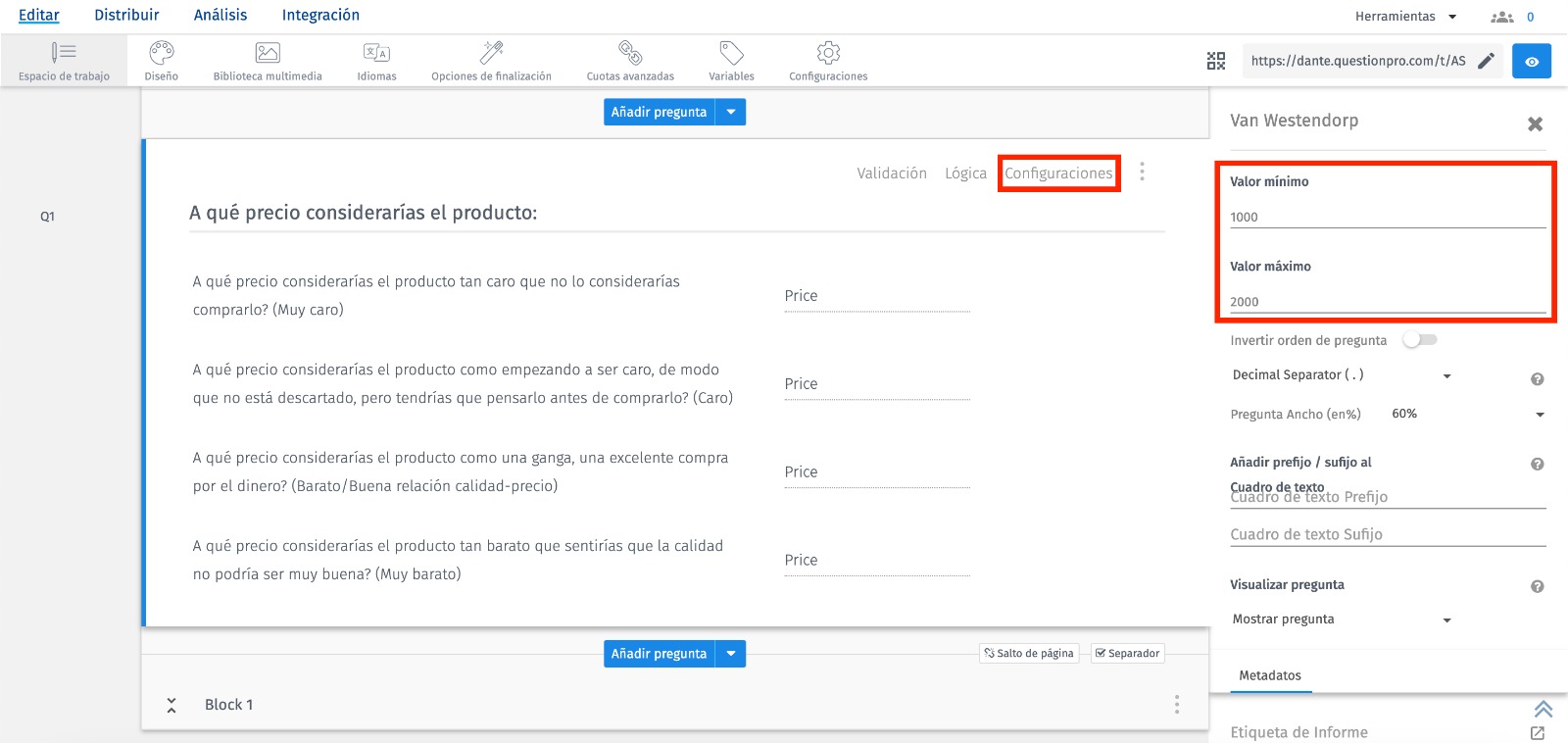Open the Espacio de trabajo workspace icon
1568x743 pixels.
(64, 52)
